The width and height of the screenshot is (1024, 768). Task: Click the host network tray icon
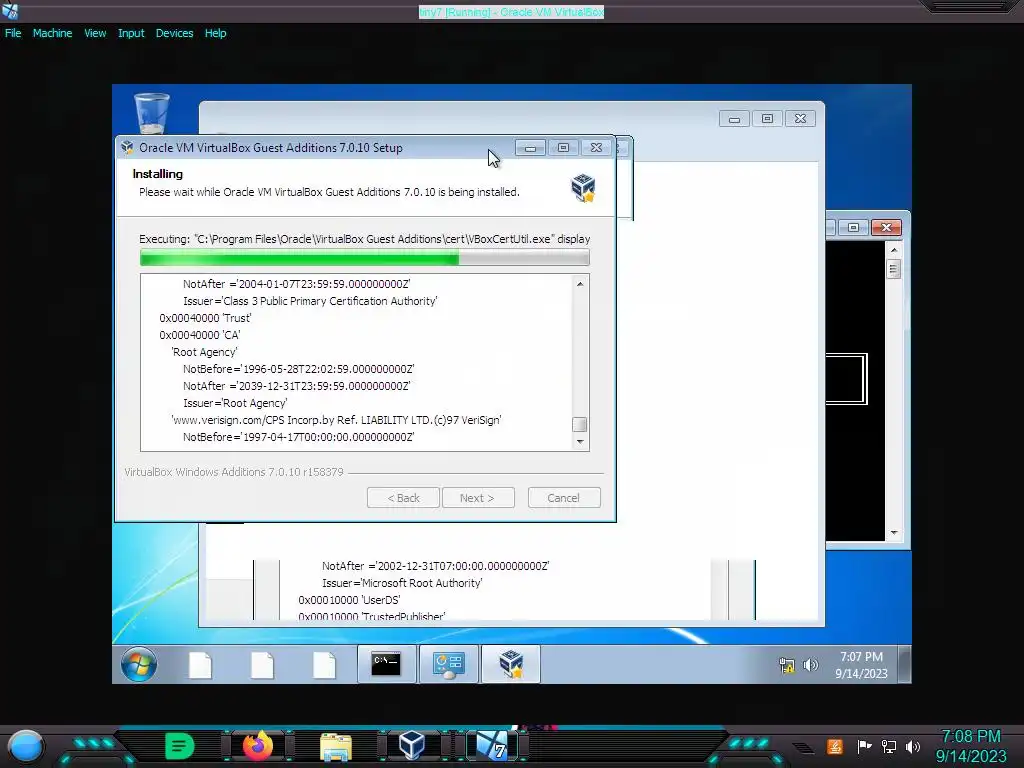tap(889, 746)
